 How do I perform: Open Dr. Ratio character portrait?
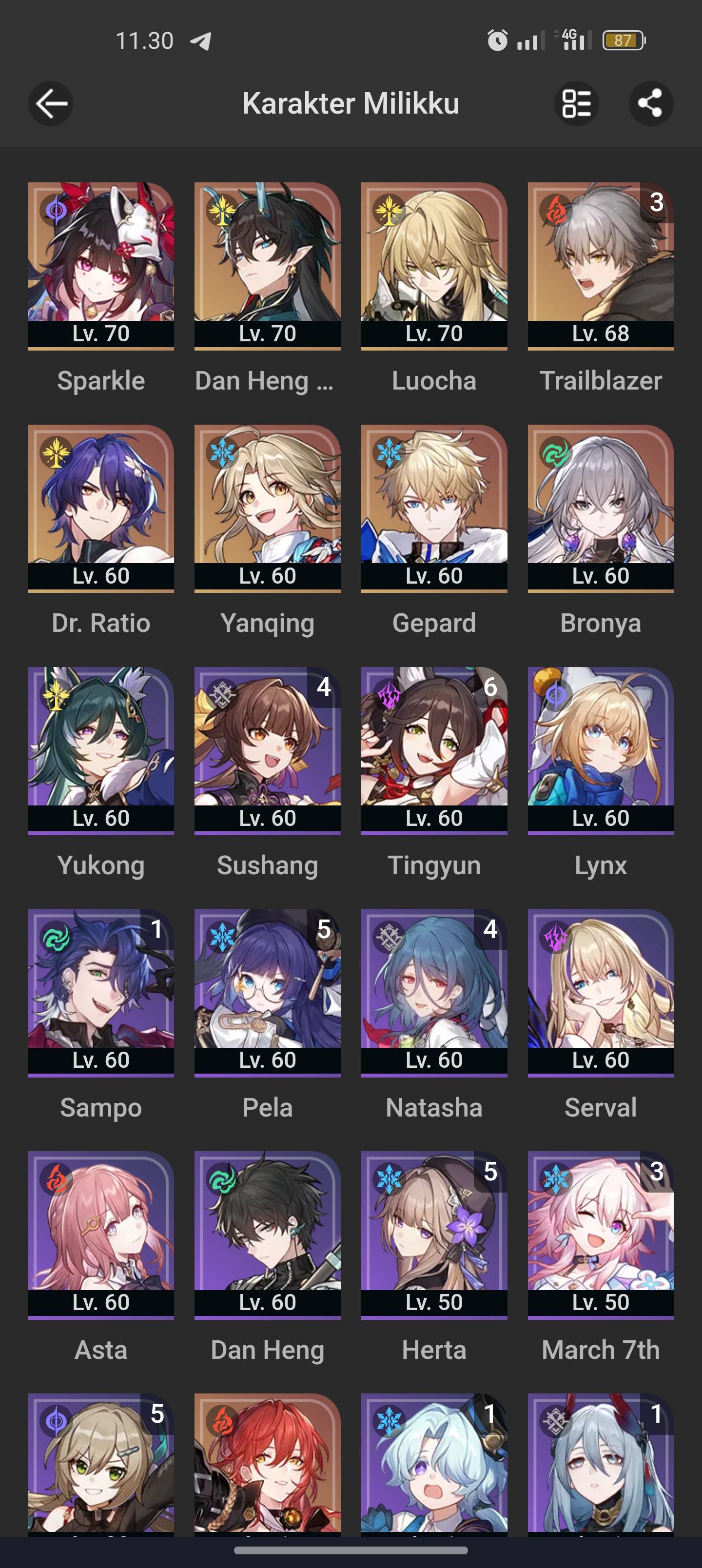click(x=101, y=508)
